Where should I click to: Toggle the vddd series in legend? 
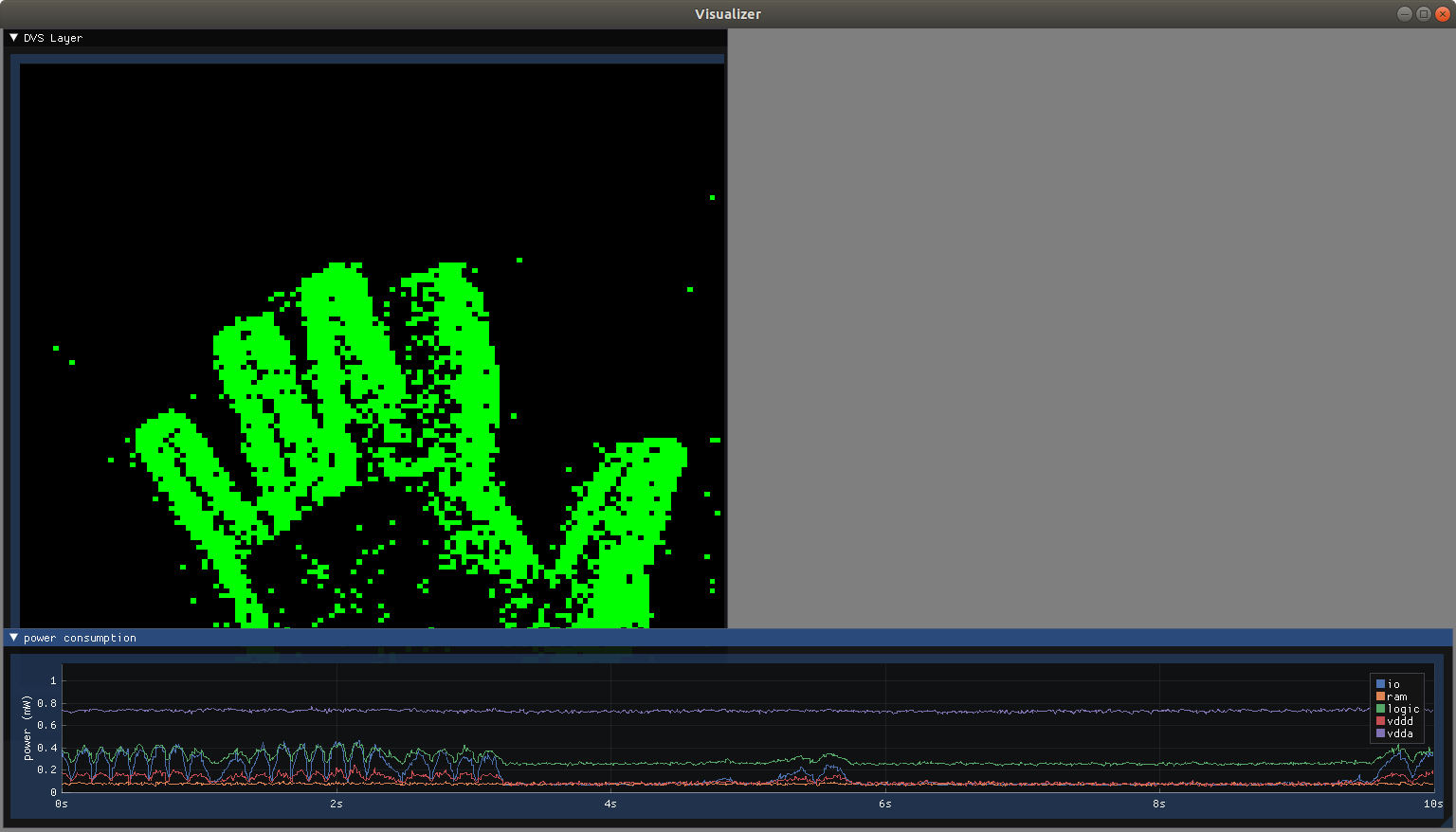point(1394,721)
